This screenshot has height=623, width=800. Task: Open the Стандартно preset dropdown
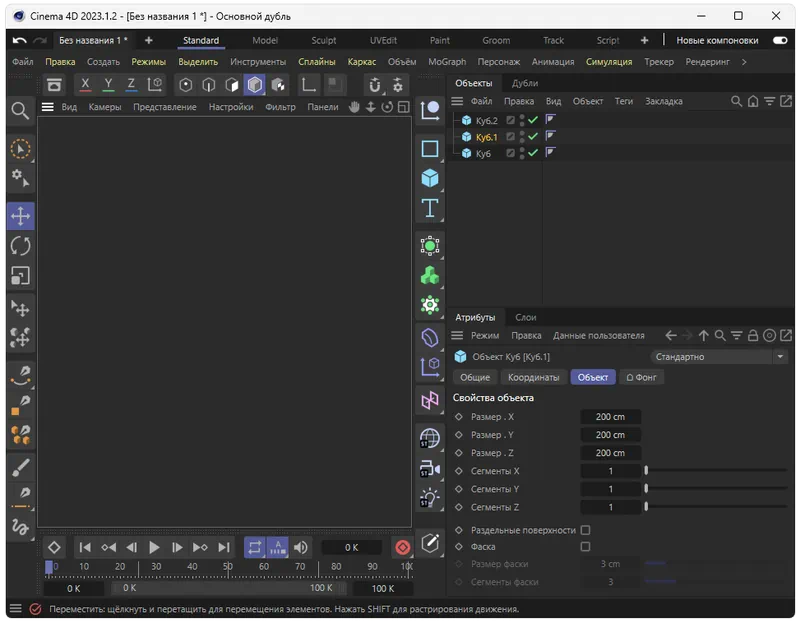[719, 357]
